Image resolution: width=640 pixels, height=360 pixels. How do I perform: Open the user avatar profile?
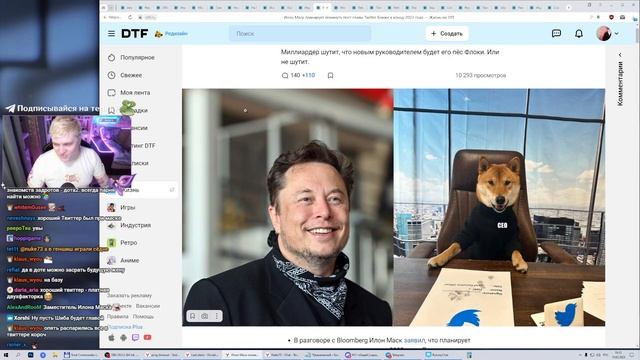604,33
